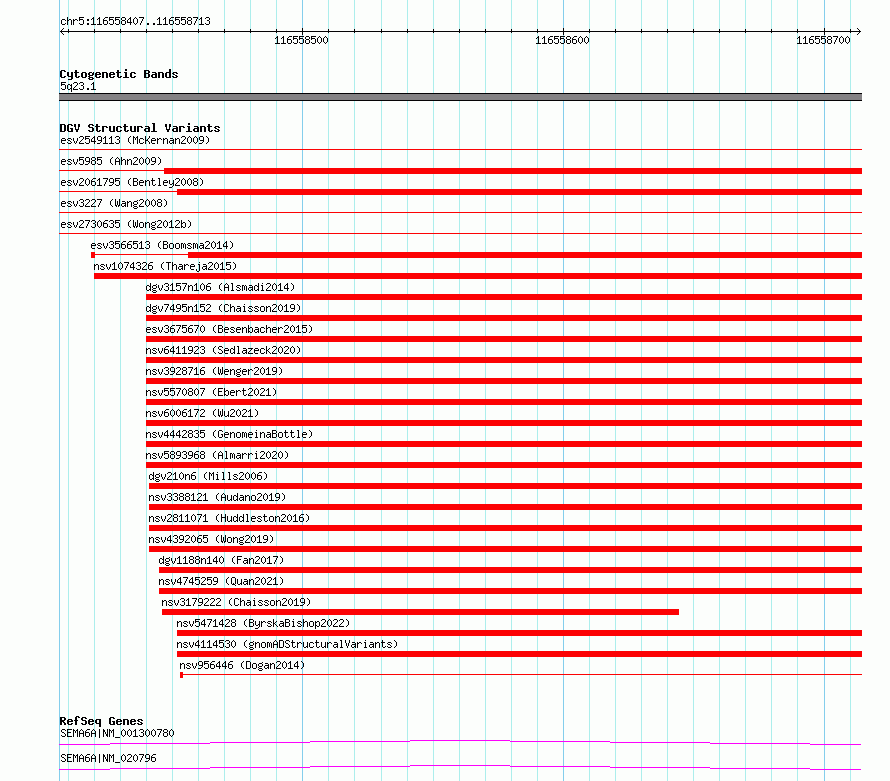Open dgv7495n152 (Chaisson2019) variant
Viewport: 890px width, 781px height.
click(x=223, y=308)
